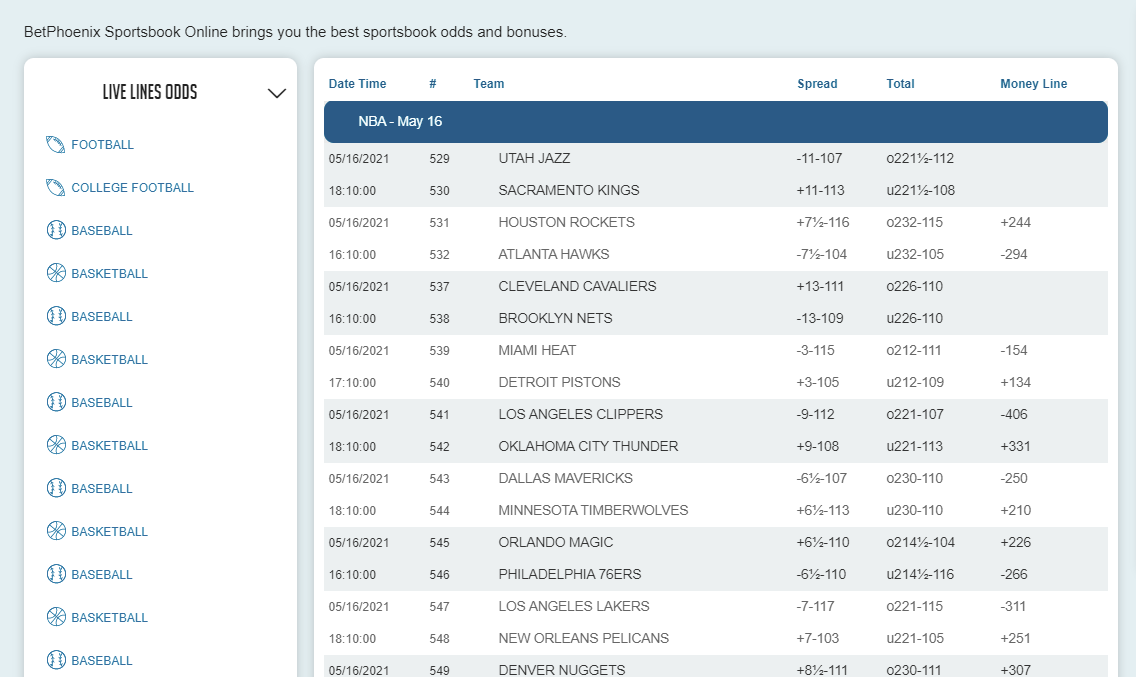This screenshot has height=677, width=1136.
Task: Select the UTAH JAZZ team row
Action: click(x=716, y=159)
